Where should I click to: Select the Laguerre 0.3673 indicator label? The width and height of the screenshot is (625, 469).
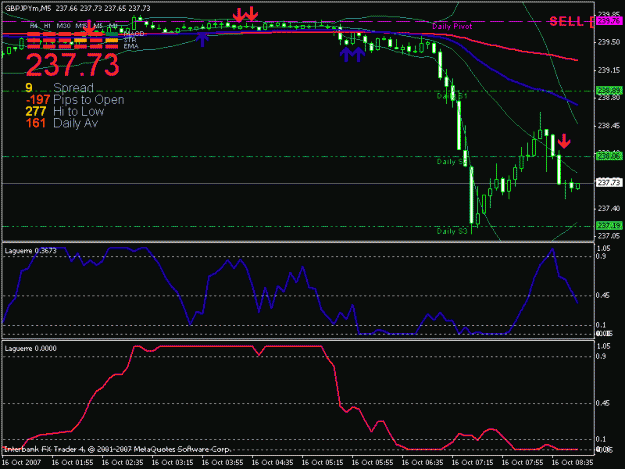click(31, 251)
